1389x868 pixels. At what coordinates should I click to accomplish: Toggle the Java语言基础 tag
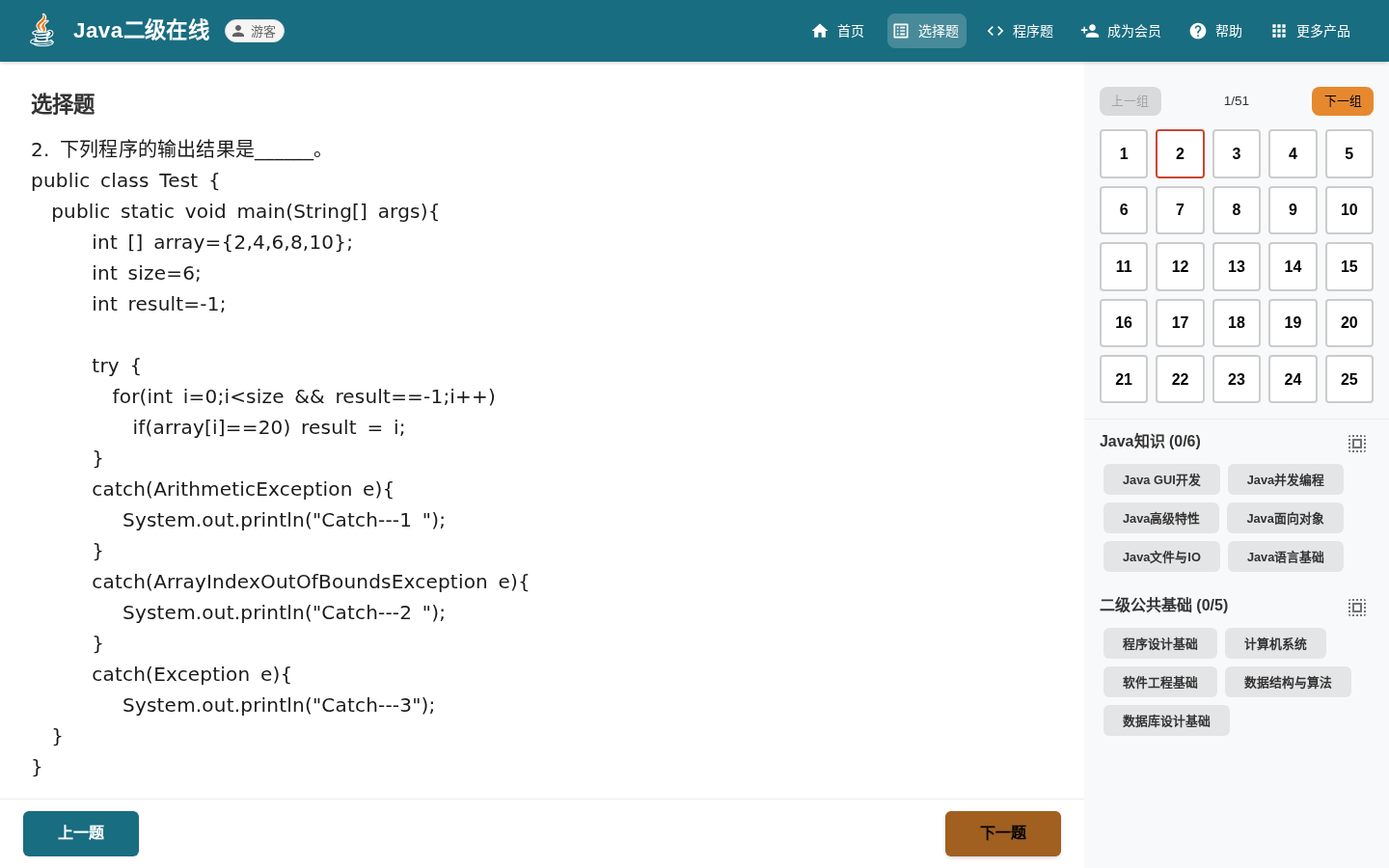(1286, 556)
